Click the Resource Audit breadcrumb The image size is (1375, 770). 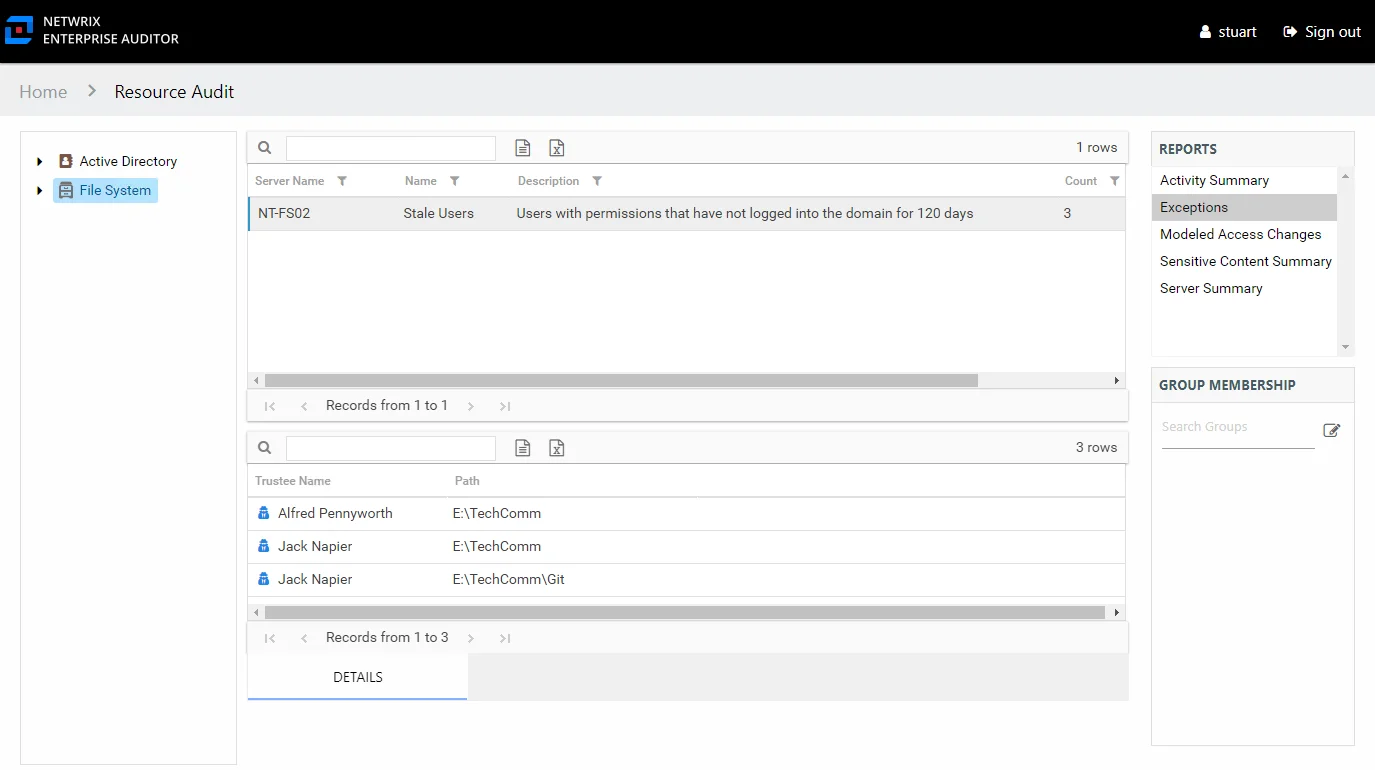pyautogui.click(x=174, y=92)
